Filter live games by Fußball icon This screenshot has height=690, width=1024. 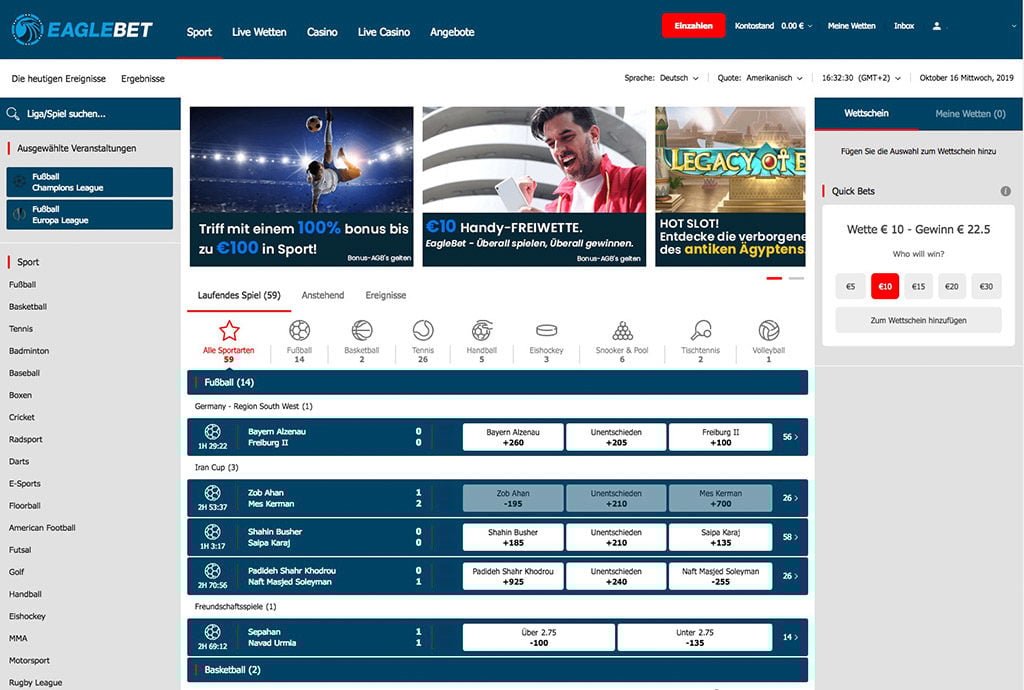tap(299, 330)
